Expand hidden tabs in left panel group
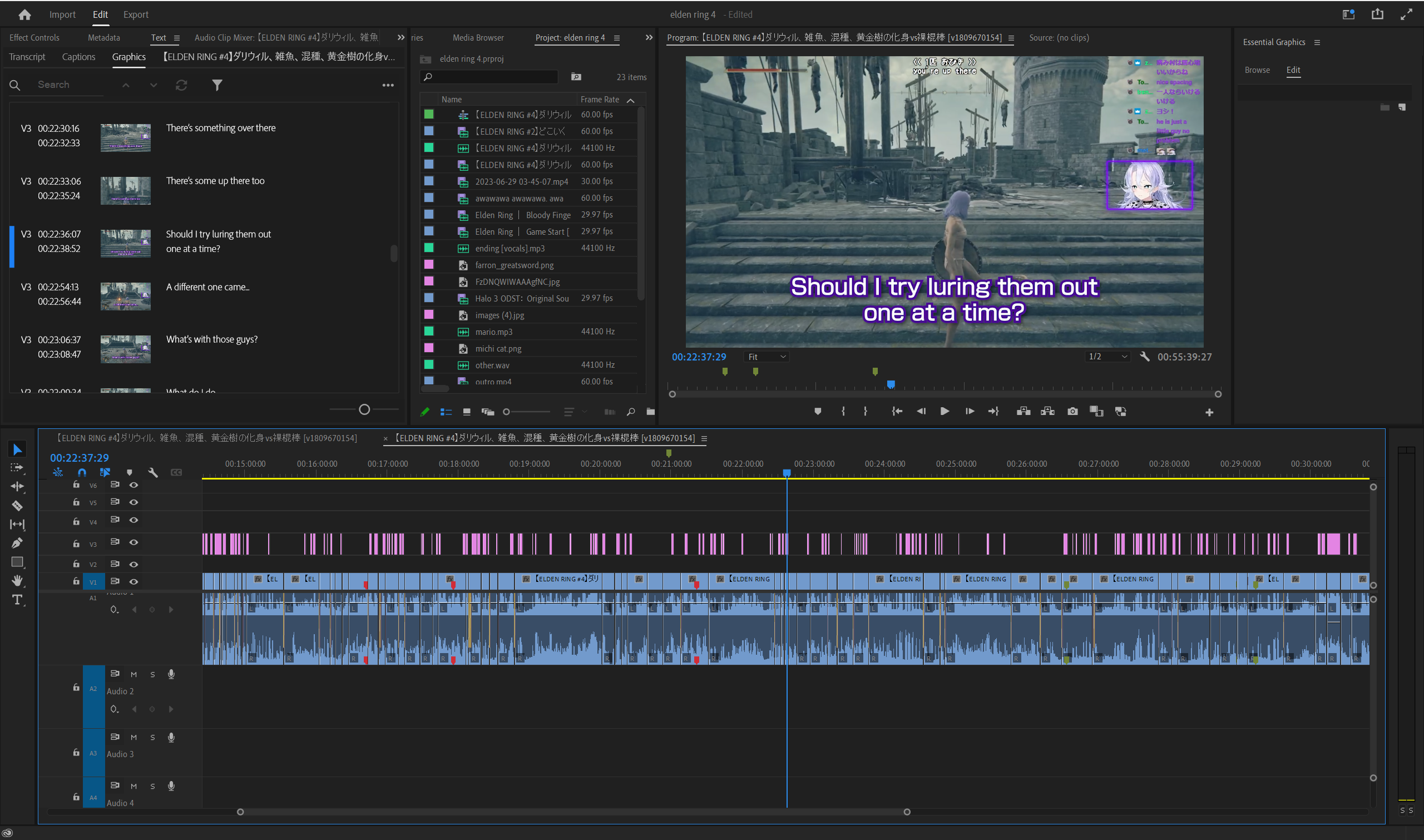 click(400, 37)
